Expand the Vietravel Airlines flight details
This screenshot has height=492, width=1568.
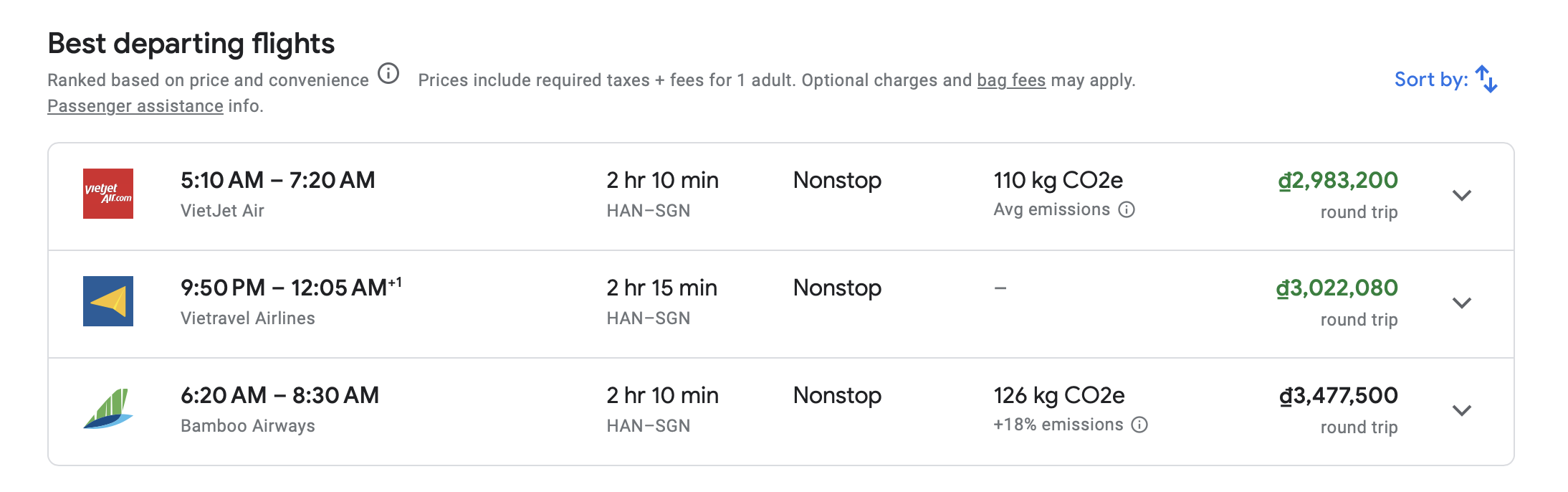tap(1461, 303)
